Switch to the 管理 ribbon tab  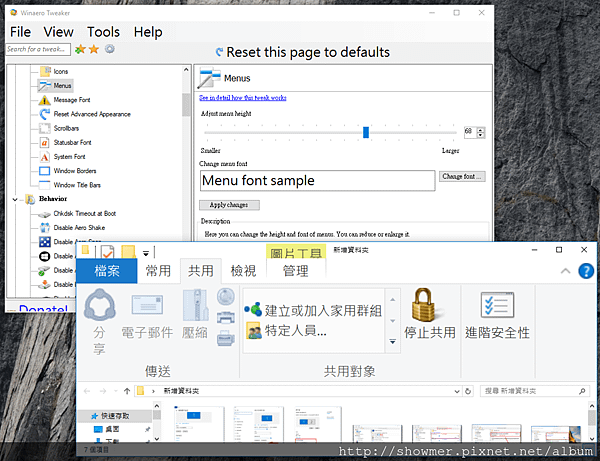(x=295, y=271)
